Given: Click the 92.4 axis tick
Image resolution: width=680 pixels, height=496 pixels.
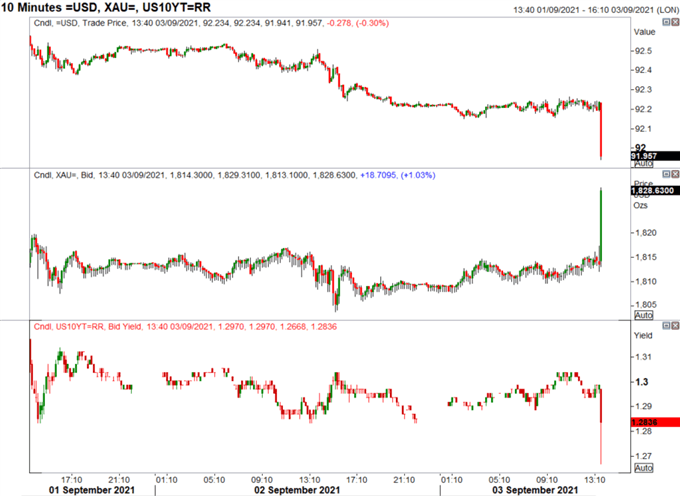Looking at the screenshot, I should click(643, 70).
